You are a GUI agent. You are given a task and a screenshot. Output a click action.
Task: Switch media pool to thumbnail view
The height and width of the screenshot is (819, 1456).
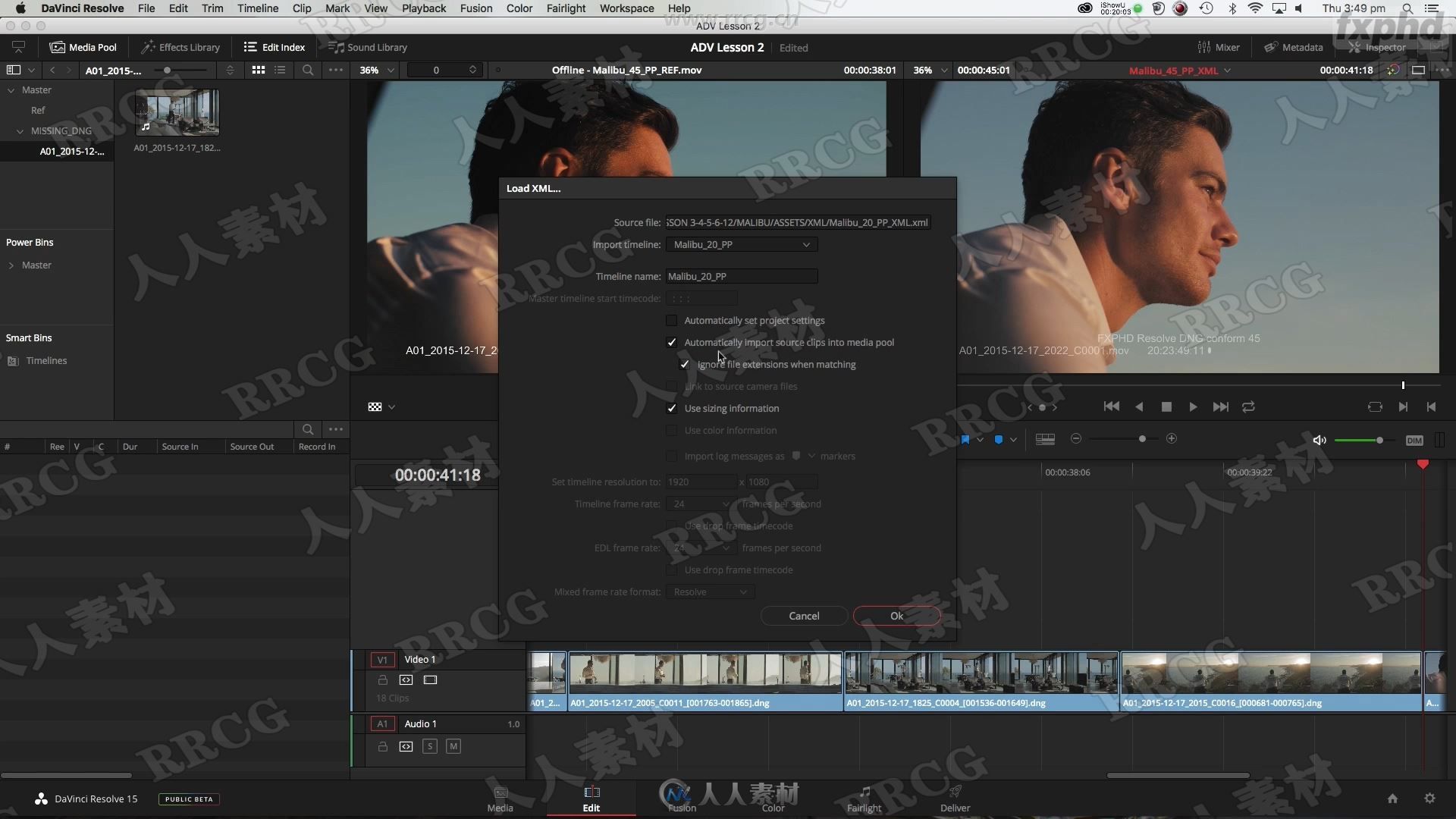[x=259, y=70]
